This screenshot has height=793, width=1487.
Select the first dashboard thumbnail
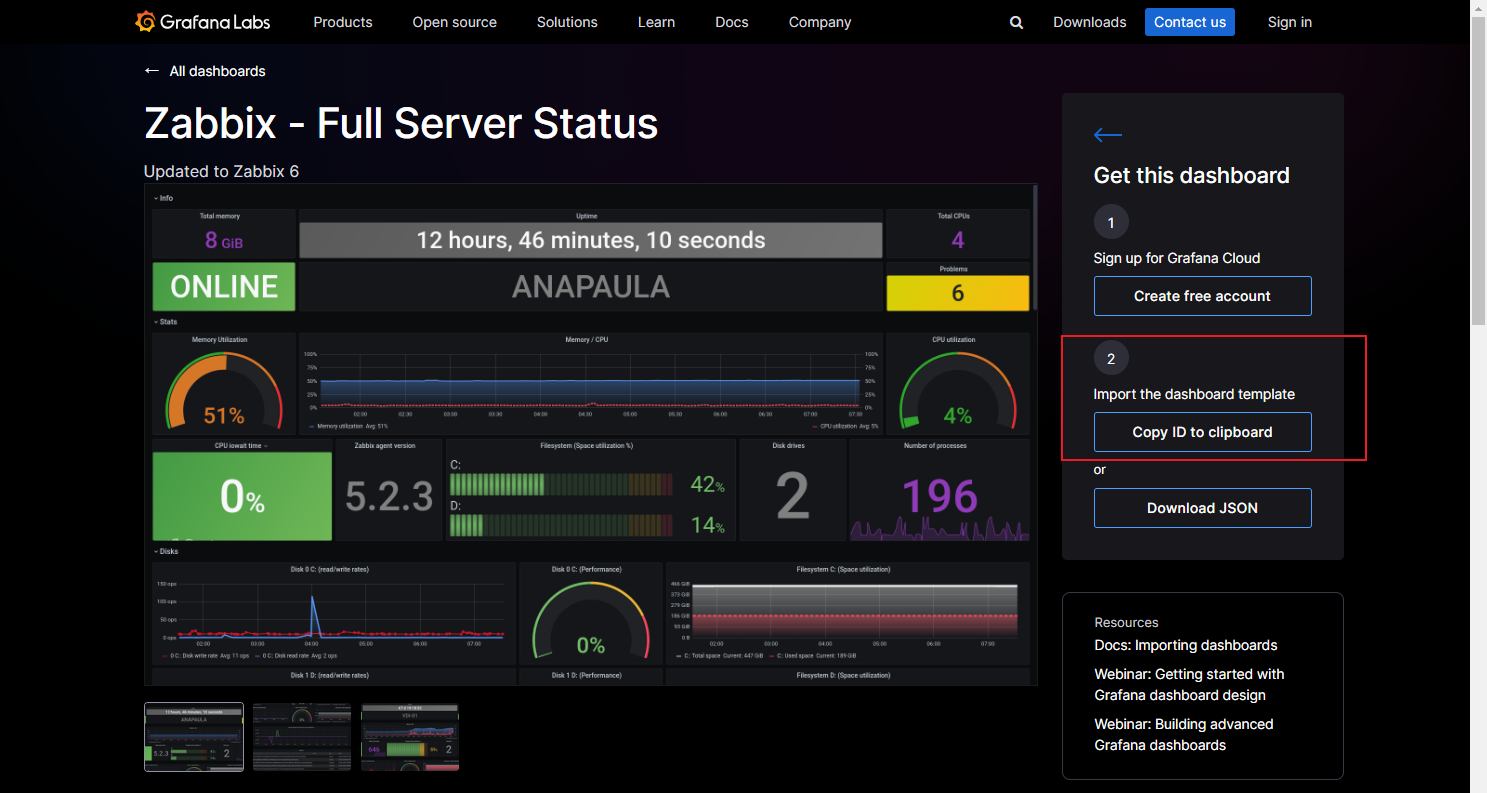194,737
